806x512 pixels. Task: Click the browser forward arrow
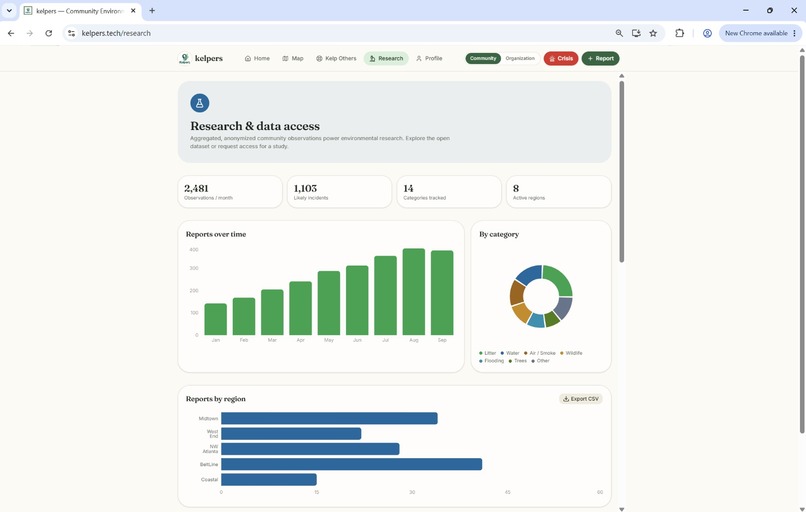(x=30, y=33)
